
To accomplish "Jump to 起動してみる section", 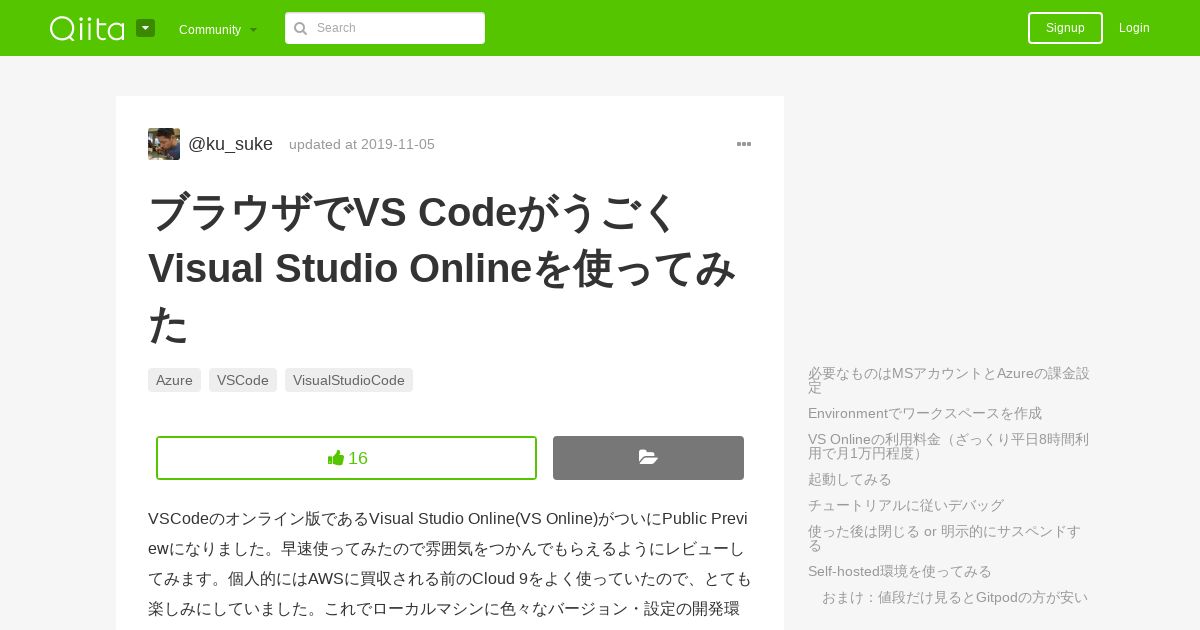I will [x=850, y=479].
